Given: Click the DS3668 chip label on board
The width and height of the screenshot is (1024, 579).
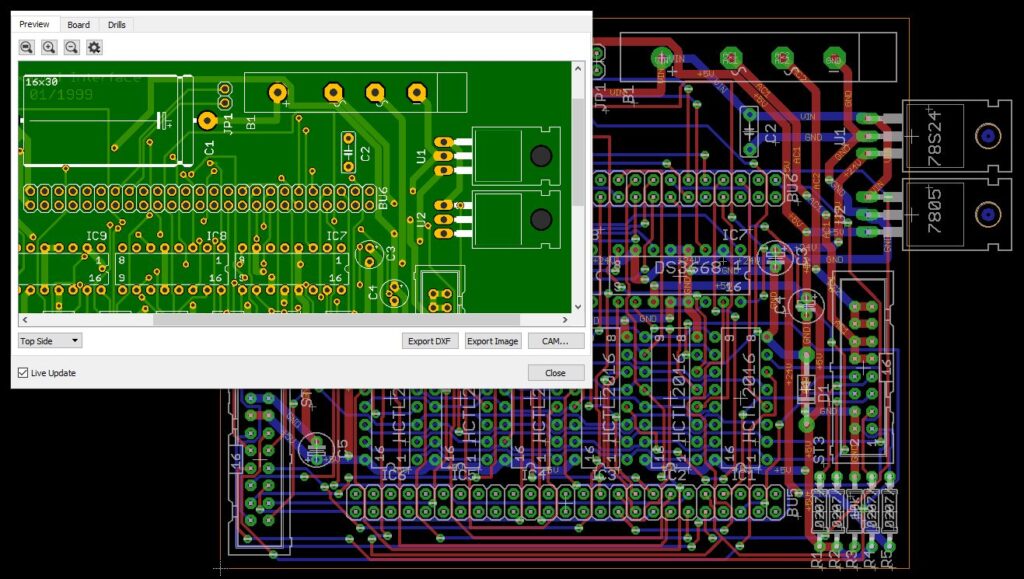Looking at the screenshot, I should click(687, 268).
